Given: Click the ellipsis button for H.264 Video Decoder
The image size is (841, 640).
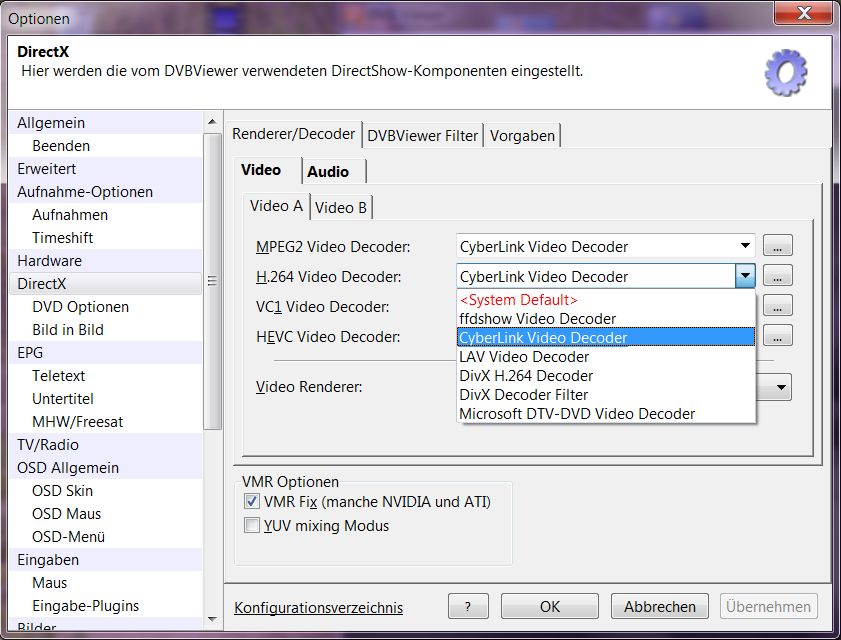Looking at the screenshot, I should click(777, 276).
